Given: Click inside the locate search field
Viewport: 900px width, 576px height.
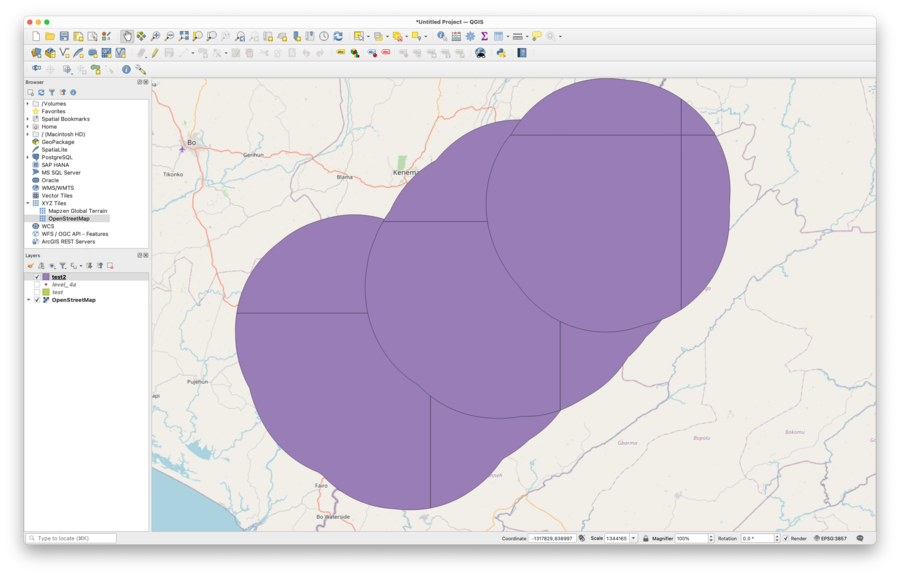Looking at the screenshot, I should tap(70, 537).
